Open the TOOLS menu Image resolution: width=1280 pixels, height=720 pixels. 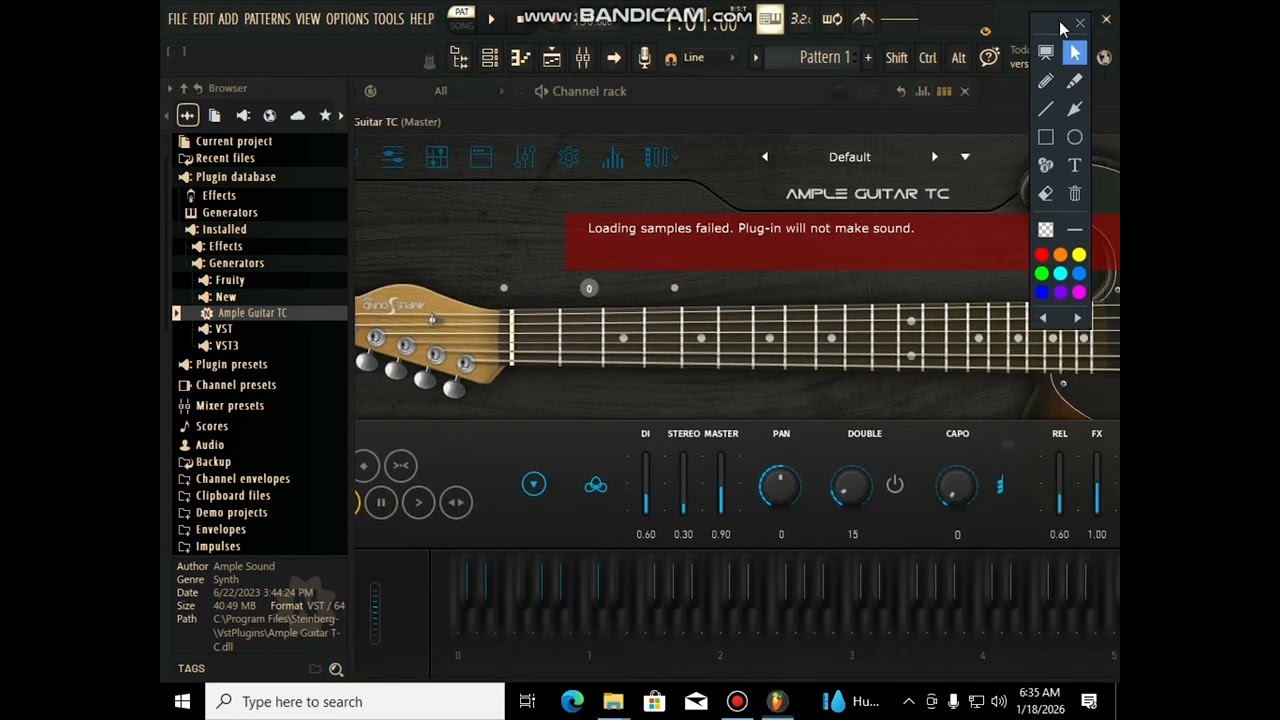389,19
